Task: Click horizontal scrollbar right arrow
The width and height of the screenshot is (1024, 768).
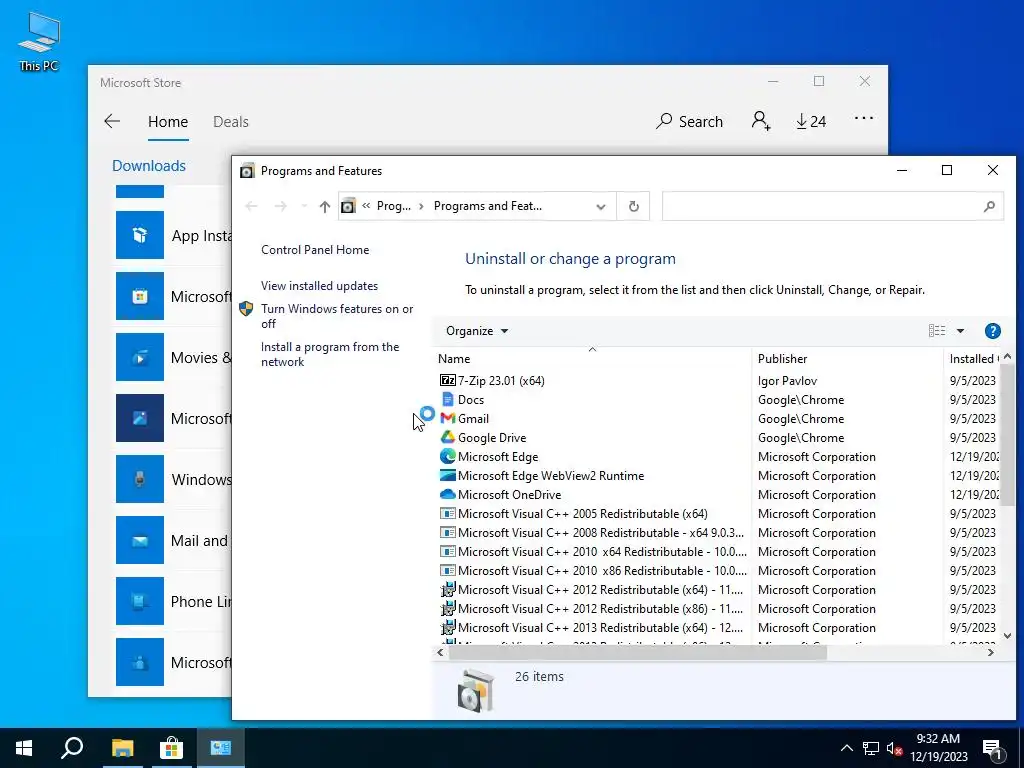Action: click(x=991, y=652)
